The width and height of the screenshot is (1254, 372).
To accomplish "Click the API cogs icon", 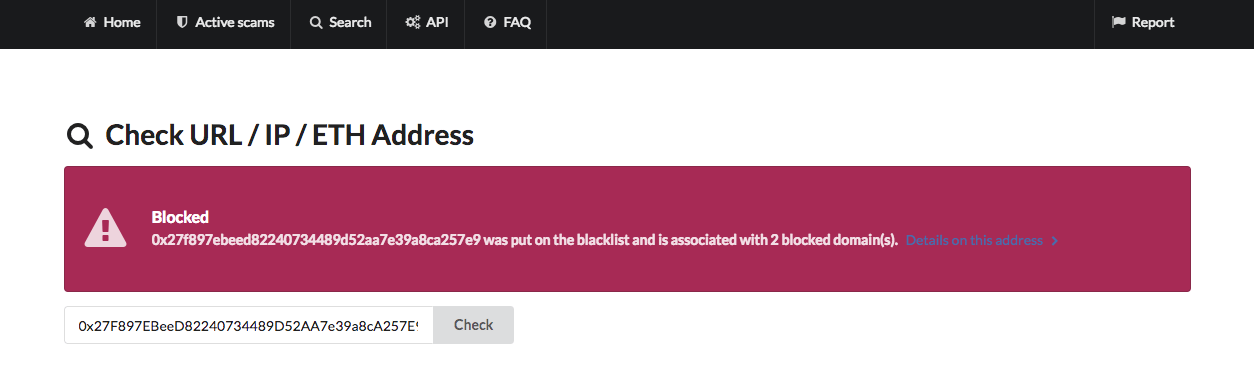I will [x=412, y=22].
